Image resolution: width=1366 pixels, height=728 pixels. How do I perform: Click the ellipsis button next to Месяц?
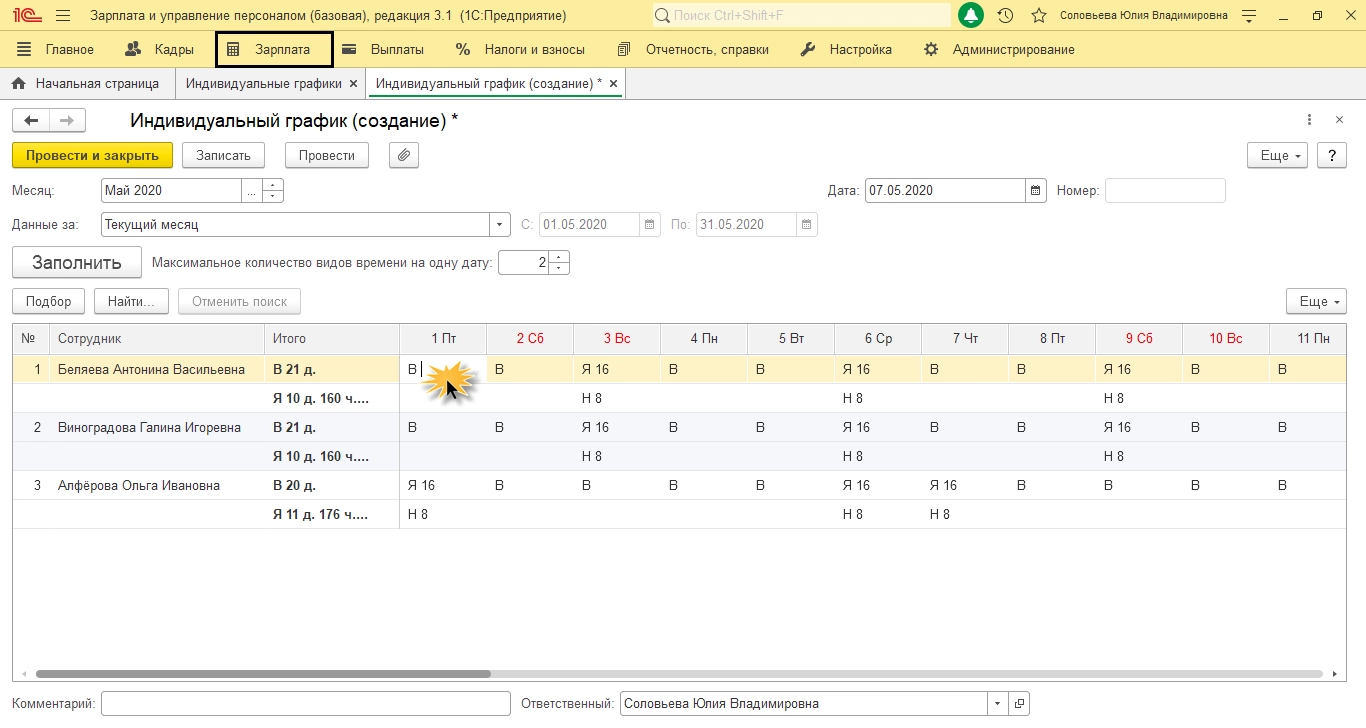pos(251,191)
